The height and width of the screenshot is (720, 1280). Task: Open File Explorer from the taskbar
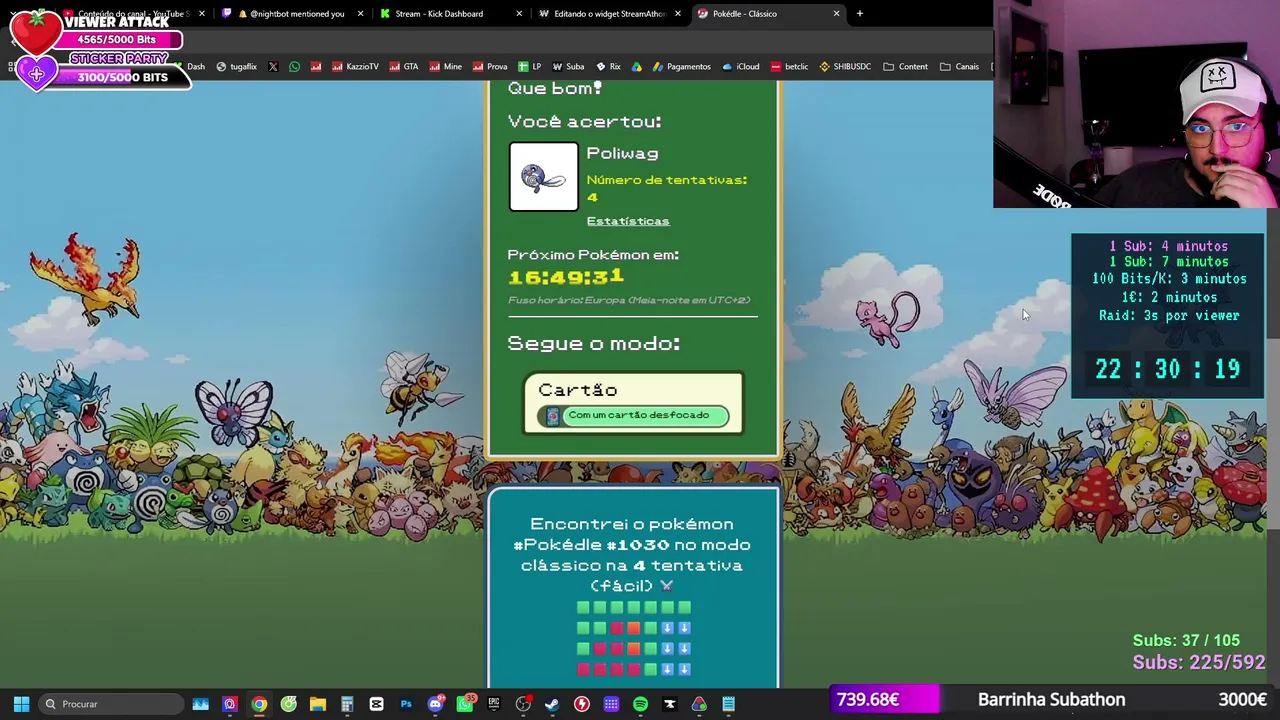pyautogui.click(x=318, y=704)
